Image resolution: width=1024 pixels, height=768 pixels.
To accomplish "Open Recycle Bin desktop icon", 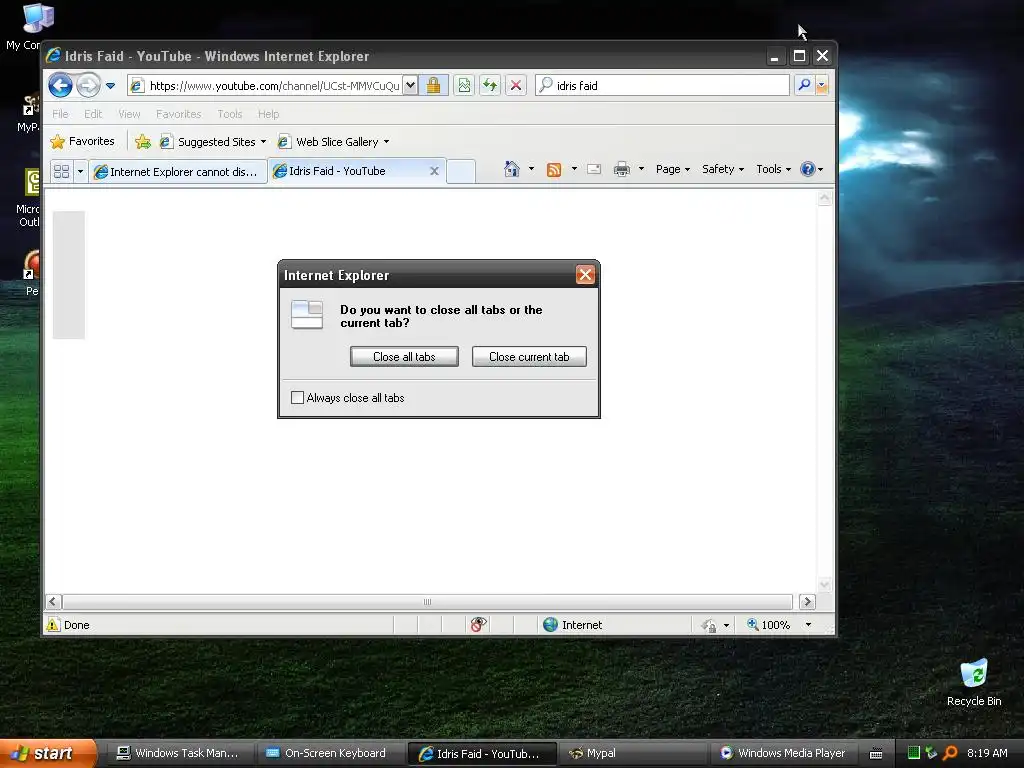I will (x=974, y=682).
